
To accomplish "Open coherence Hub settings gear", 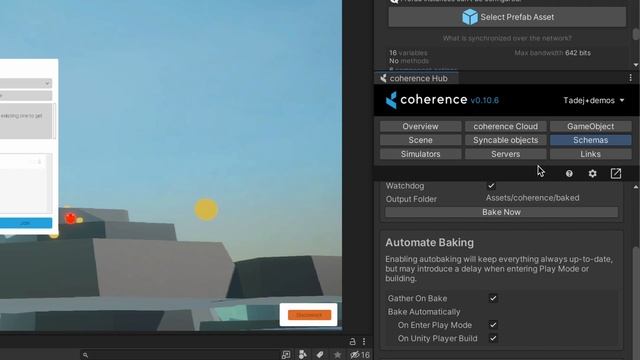I will coord(592,174).
